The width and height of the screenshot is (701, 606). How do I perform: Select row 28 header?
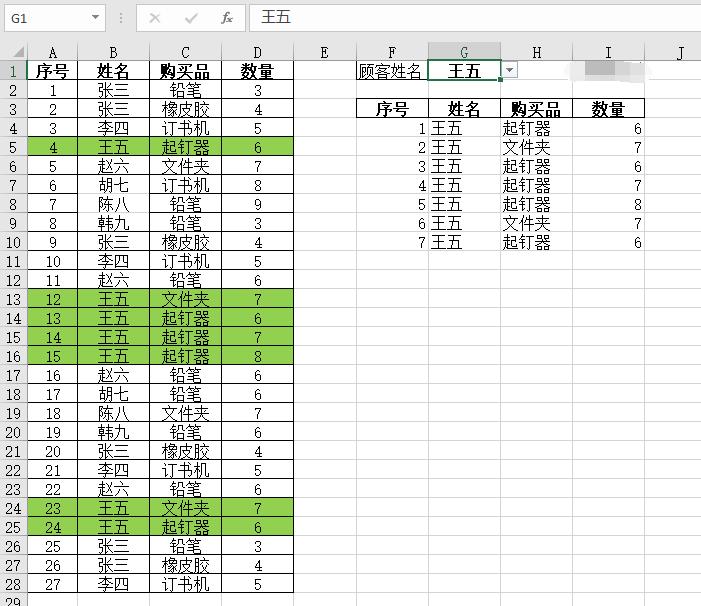(13, 584)
